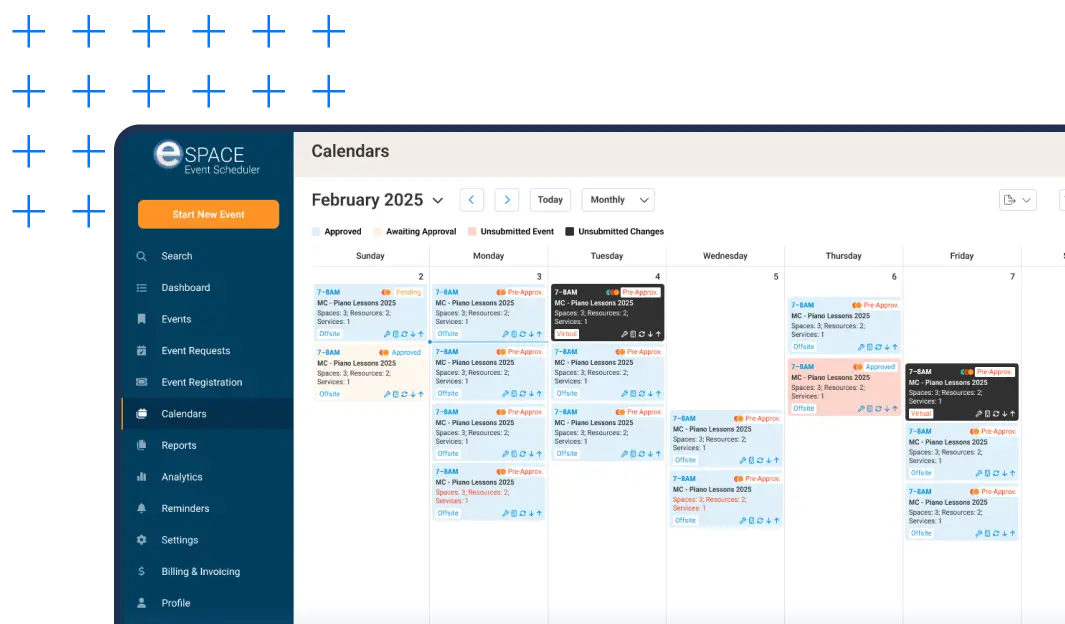Click the bar chart icon for Analytics

(141, 477)
